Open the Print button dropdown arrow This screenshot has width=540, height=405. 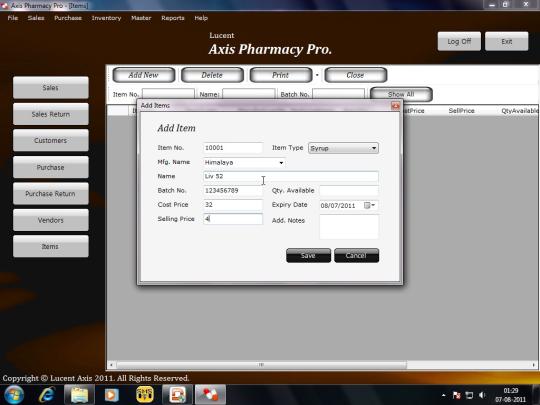pos(317,75)
